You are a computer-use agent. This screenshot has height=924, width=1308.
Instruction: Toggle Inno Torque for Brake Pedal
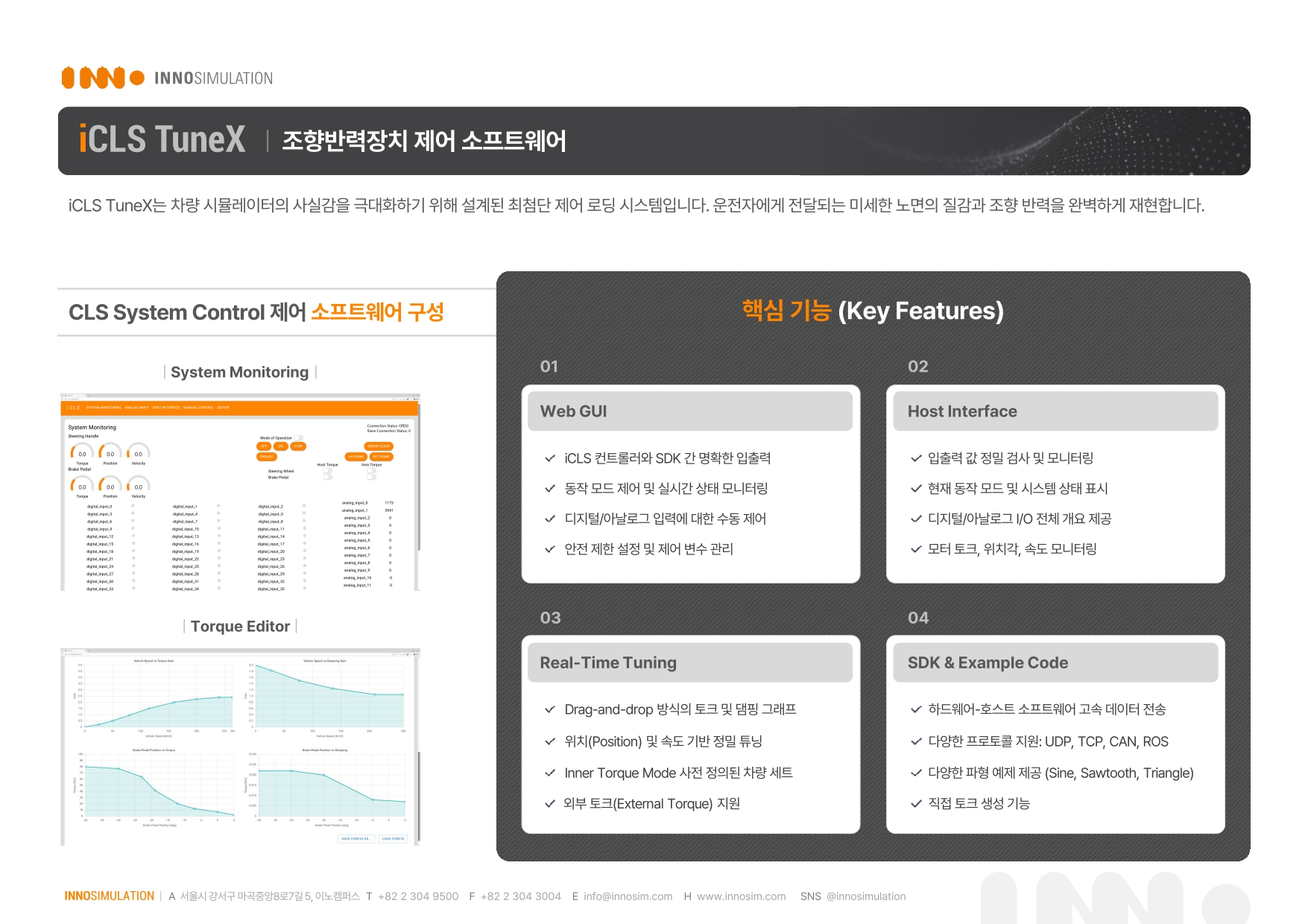pos(371,477)
